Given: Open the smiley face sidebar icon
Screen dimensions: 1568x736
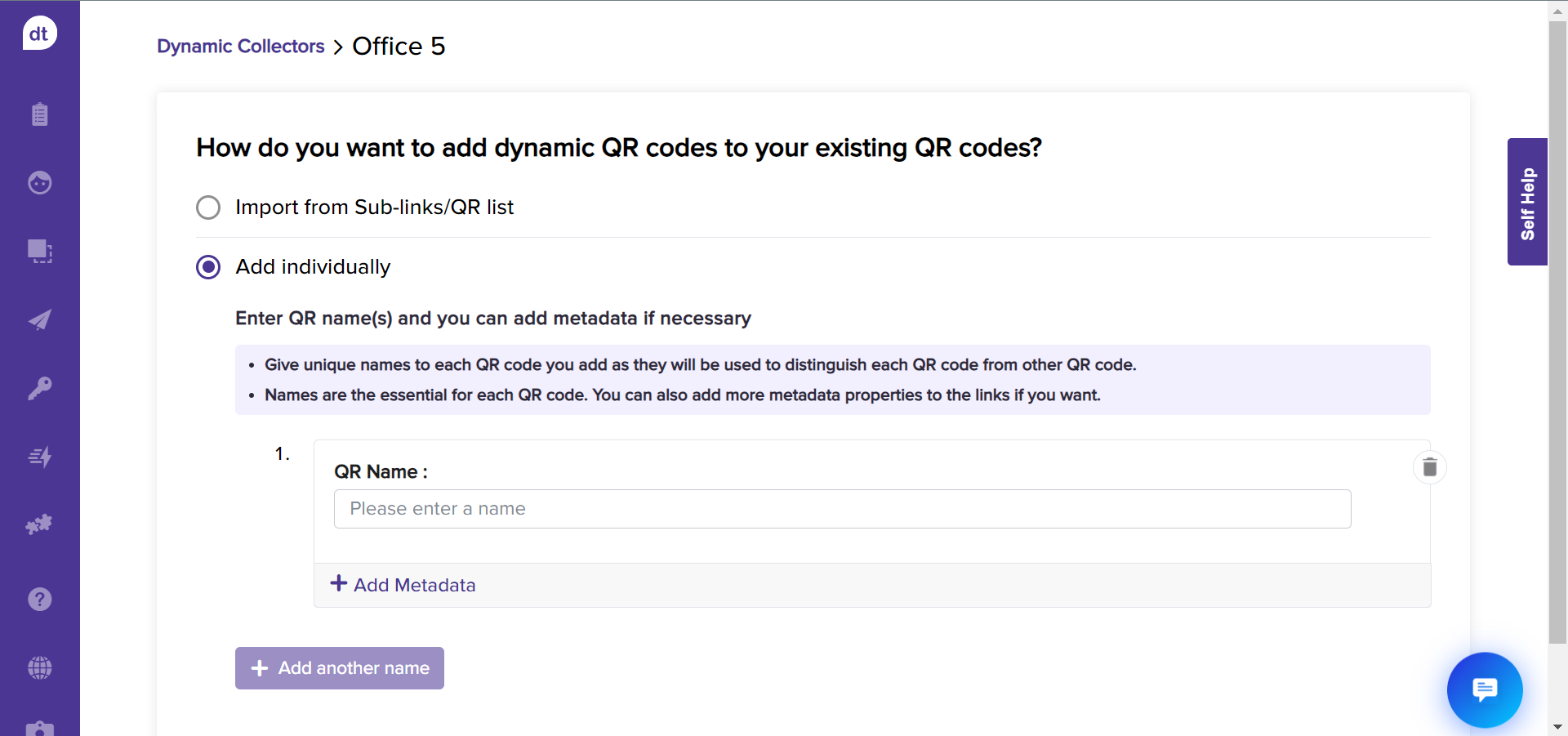Looking at the screenshot, I should [x=39, y=182].
